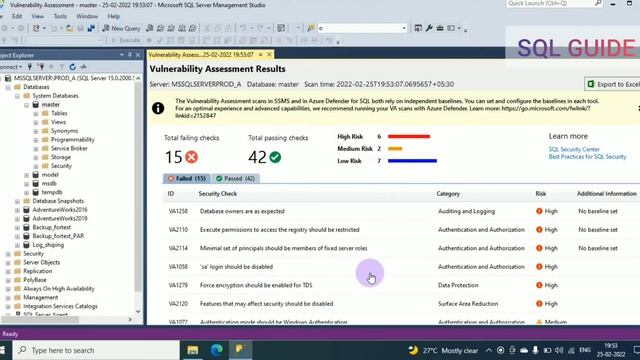
Task: Select the Failed (15) tab
Action: tap(187, 178)
